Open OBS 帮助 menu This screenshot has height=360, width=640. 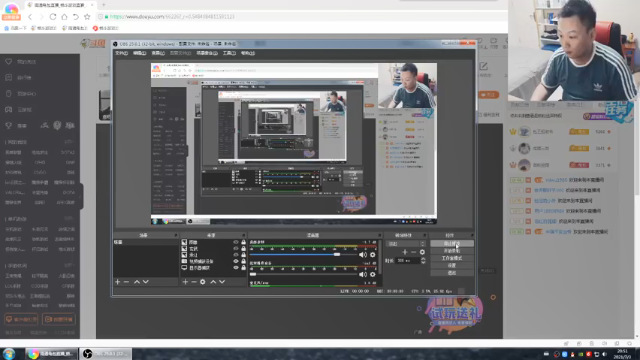[x=248, y=53]
